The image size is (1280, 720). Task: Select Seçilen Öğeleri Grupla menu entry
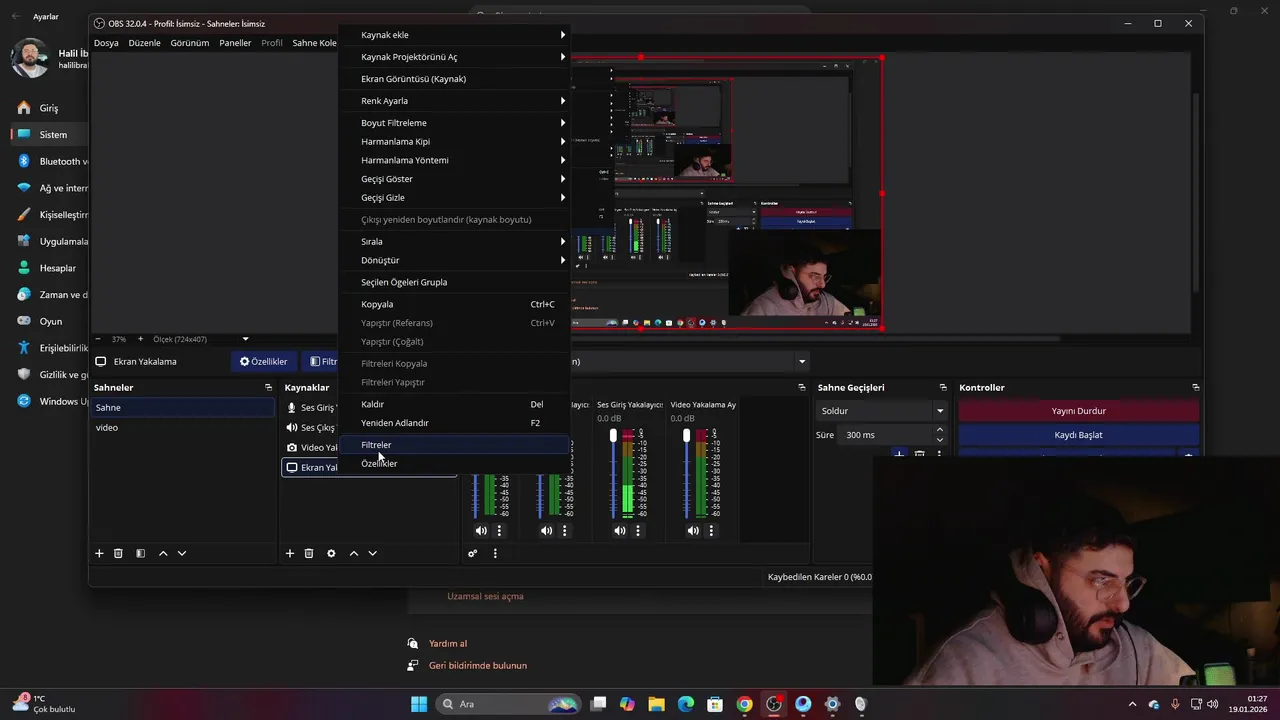[454, 282]
